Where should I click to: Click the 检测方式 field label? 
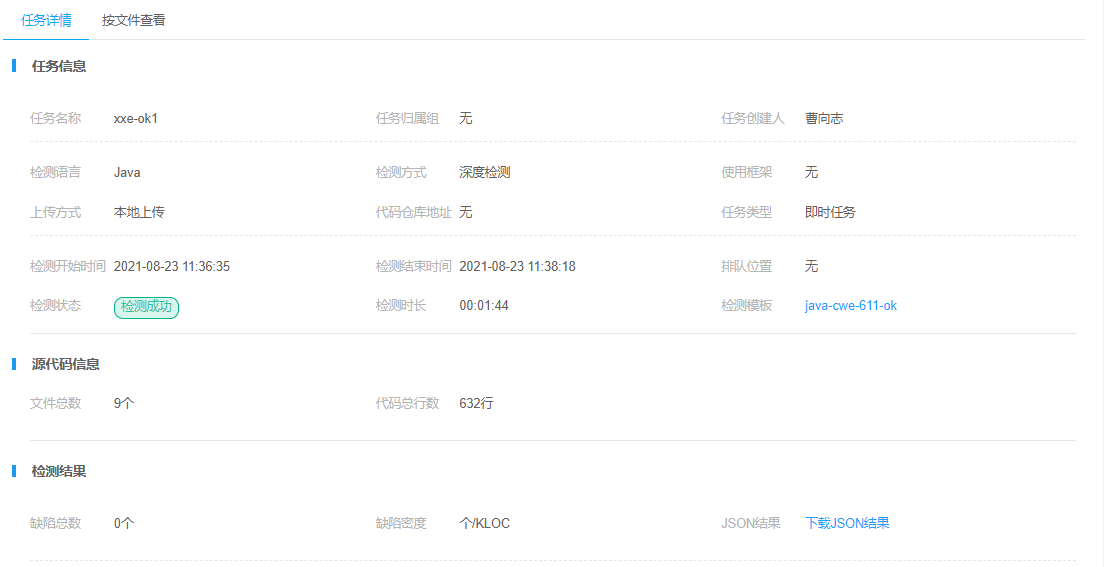click(401, 173)
